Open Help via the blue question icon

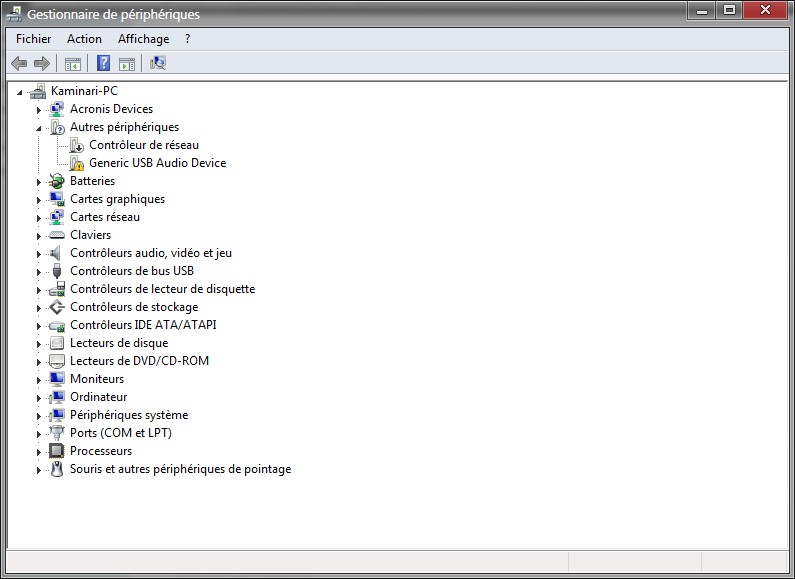pos(103,63)
